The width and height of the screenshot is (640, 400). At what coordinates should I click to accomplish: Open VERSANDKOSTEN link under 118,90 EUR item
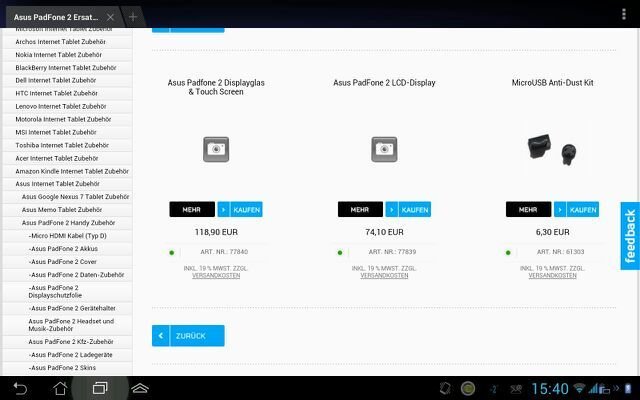pyautogui.click(x=216, y=276)
